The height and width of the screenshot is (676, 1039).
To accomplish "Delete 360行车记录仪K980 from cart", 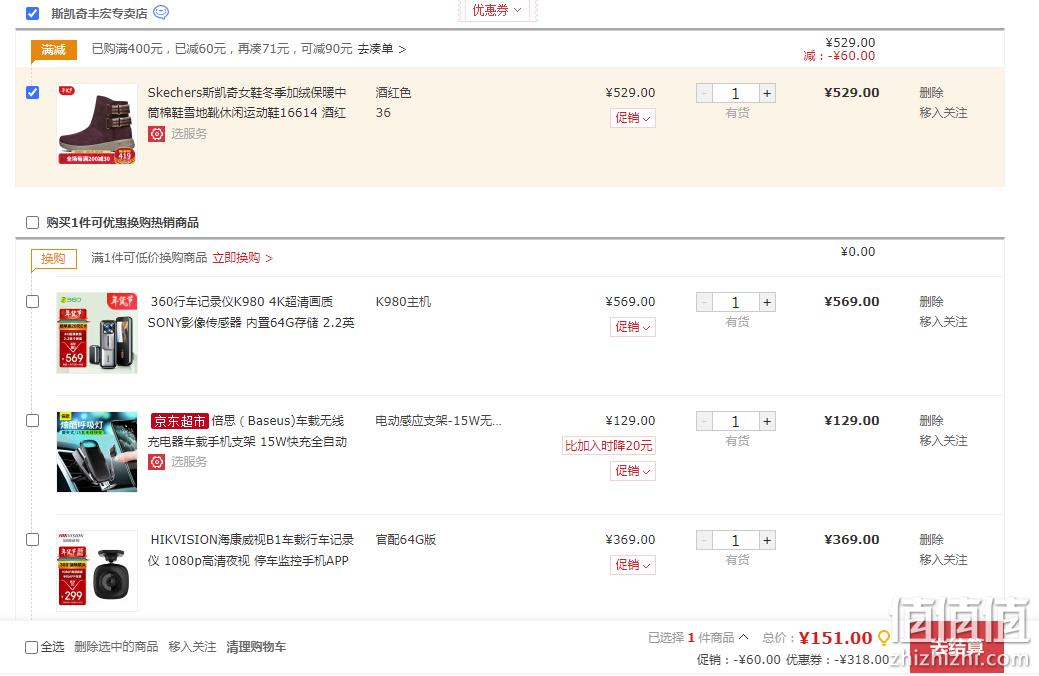I will 931,302.
